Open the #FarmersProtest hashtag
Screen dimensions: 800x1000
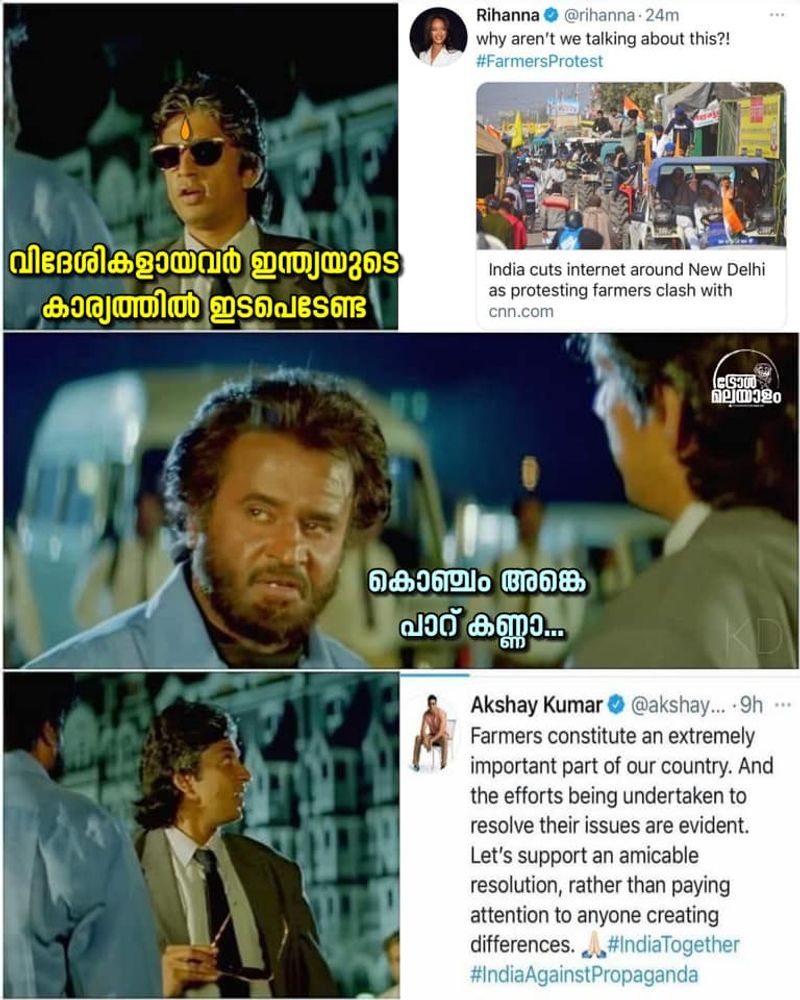tap(540, 61)
